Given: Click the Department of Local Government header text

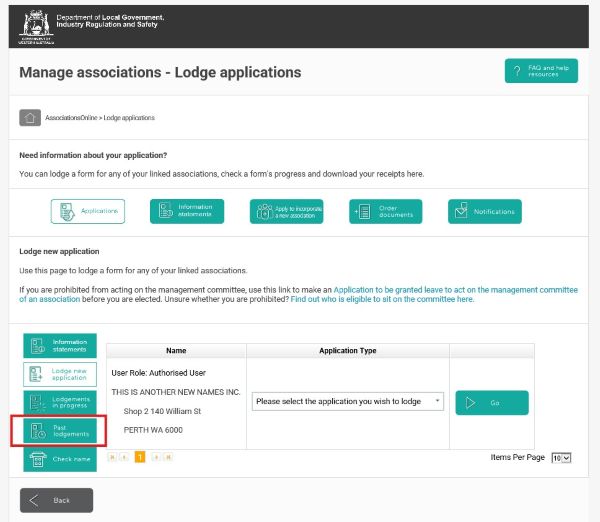Looking at the screenshot, I should coord(110,21).
